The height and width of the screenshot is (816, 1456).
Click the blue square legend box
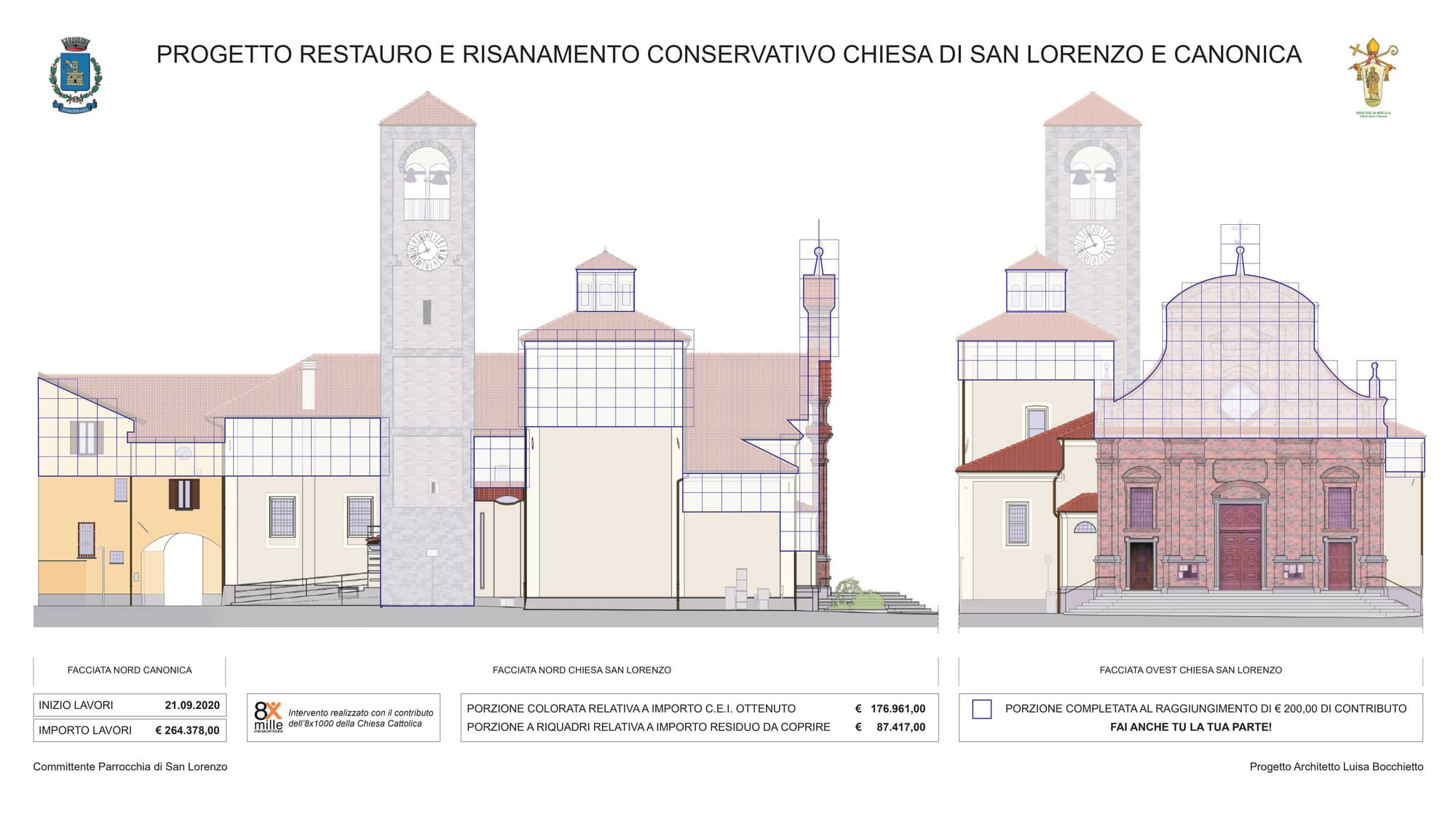tap(982, 709)
